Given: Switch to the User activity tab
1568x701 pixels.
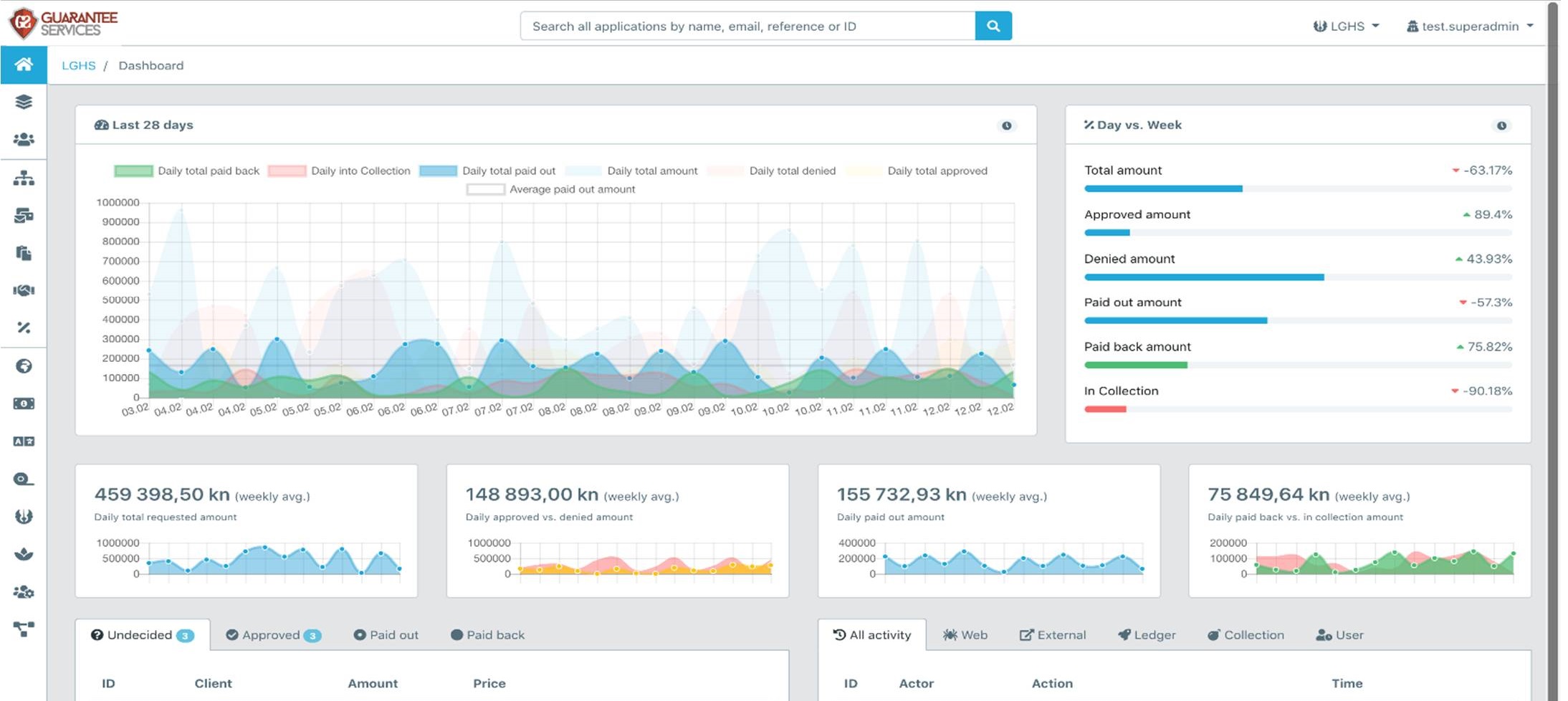Looking at the screenshot, I should pyautogui.click(x=1339, y=635).
